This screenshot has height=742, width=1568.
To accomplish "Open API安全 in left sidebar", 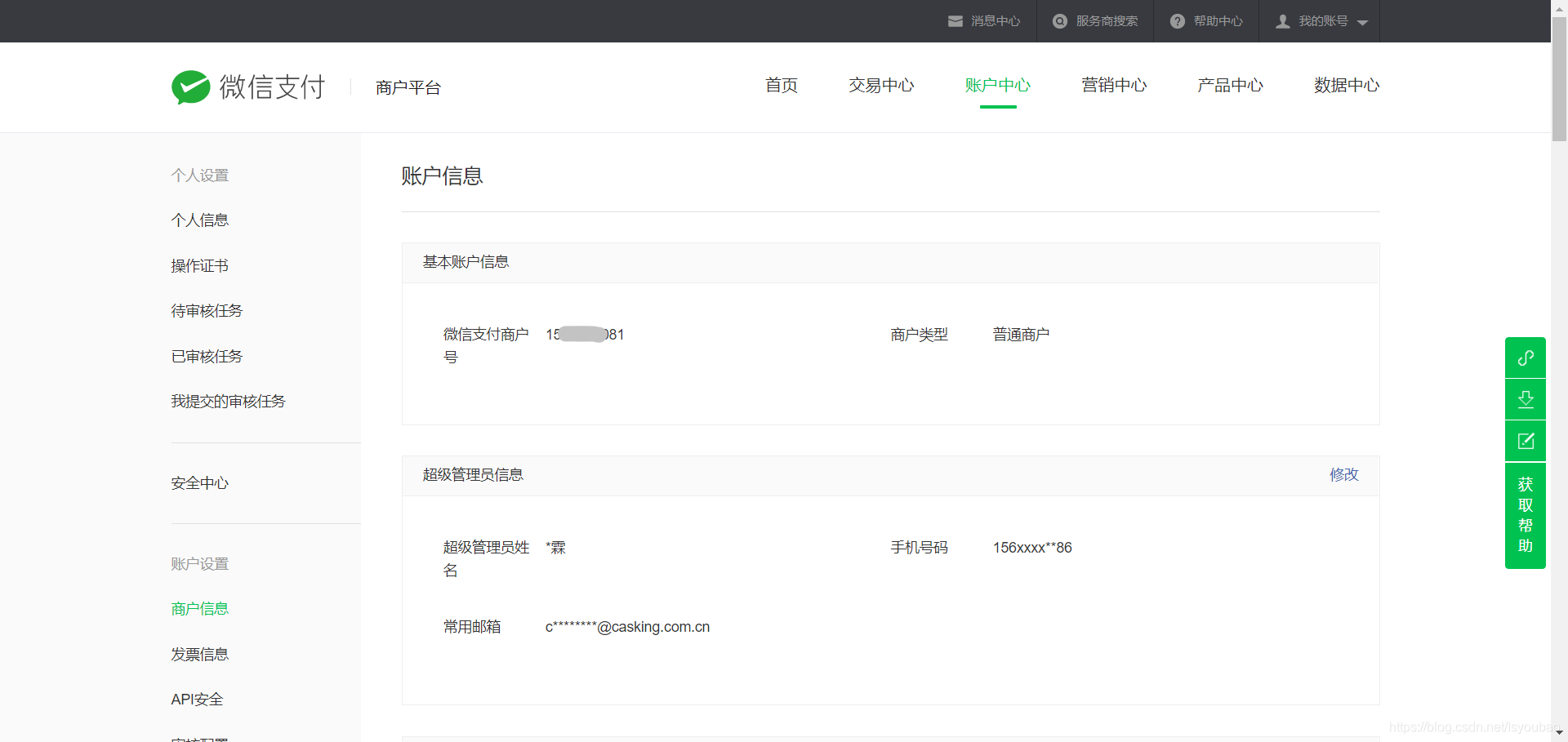I will point(197,700).
